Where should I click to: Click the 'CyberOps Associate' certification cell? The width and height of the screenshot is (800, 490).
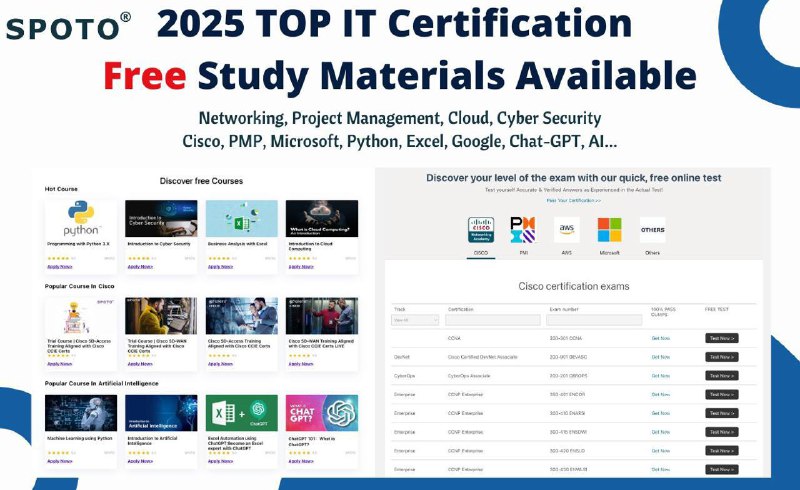pos(469,376)
